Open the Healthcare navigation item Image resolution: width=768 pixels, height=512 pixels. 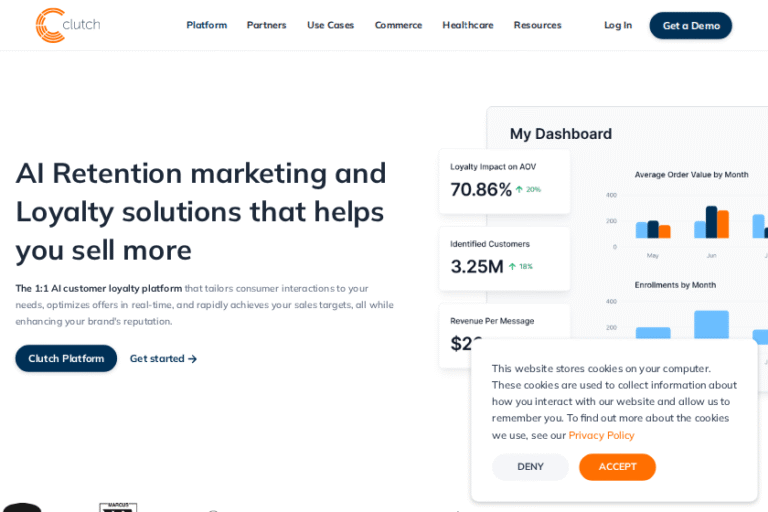pyautogui.click(x=467, y=25)
